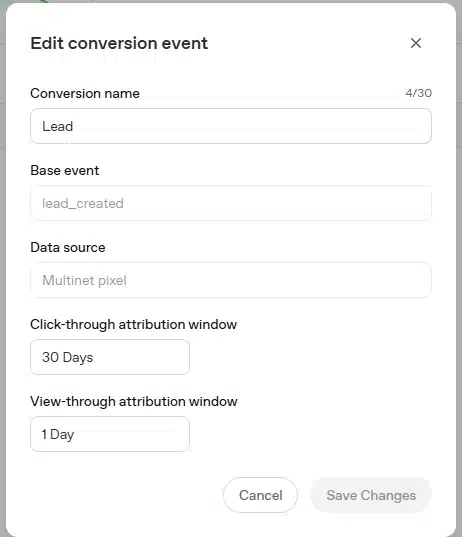Click the Click-through attribution window label
Screen dimensions: 462x537
pyautogui.click(x=134, y=324)
